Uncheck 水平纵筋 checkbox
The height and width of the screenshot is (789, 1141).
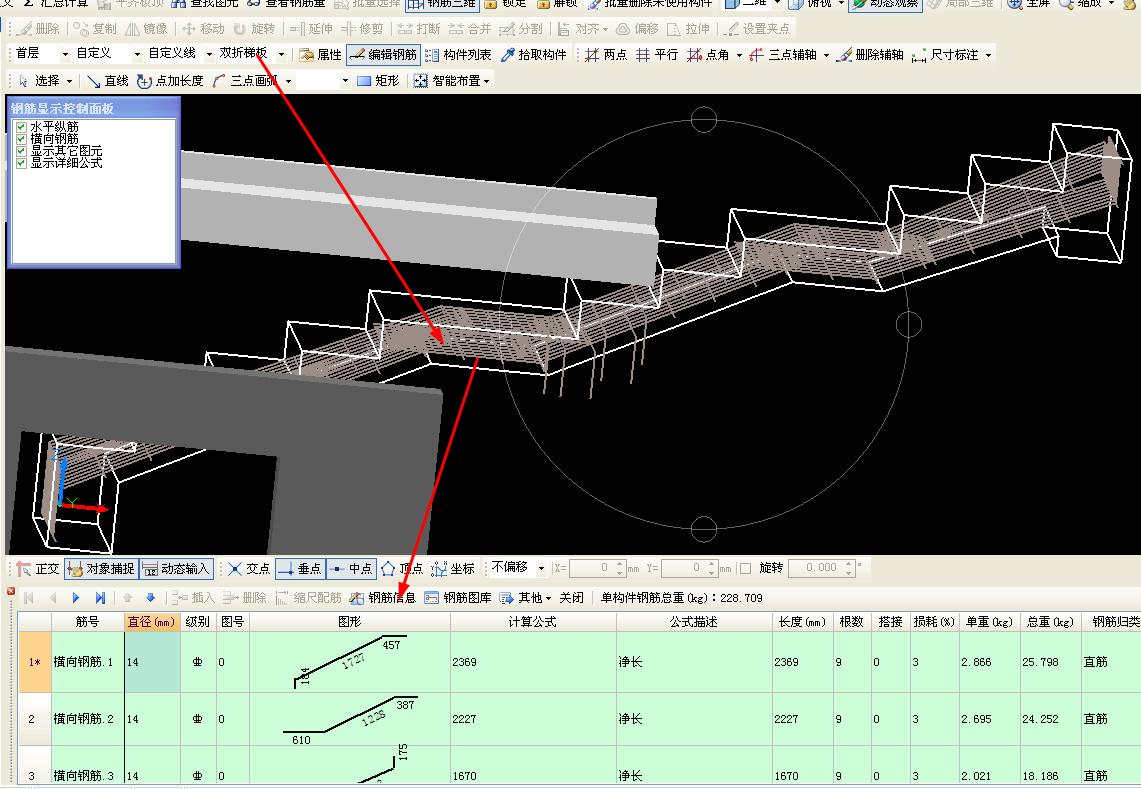[x=21, y=127]
